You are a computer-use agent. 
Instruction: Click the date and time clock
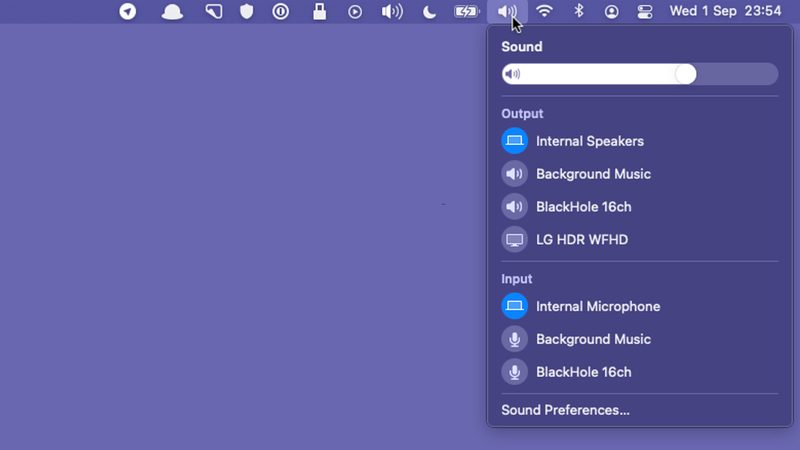(x=725, y=11)
